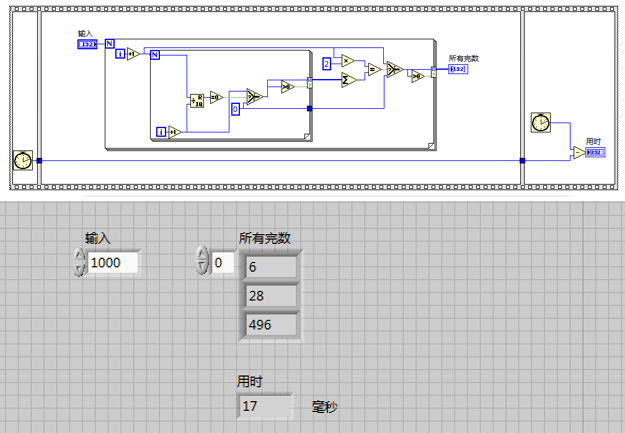Select the Subtract node before 用时
This screenshot has height=433, width=625.
tap(579, 153)
